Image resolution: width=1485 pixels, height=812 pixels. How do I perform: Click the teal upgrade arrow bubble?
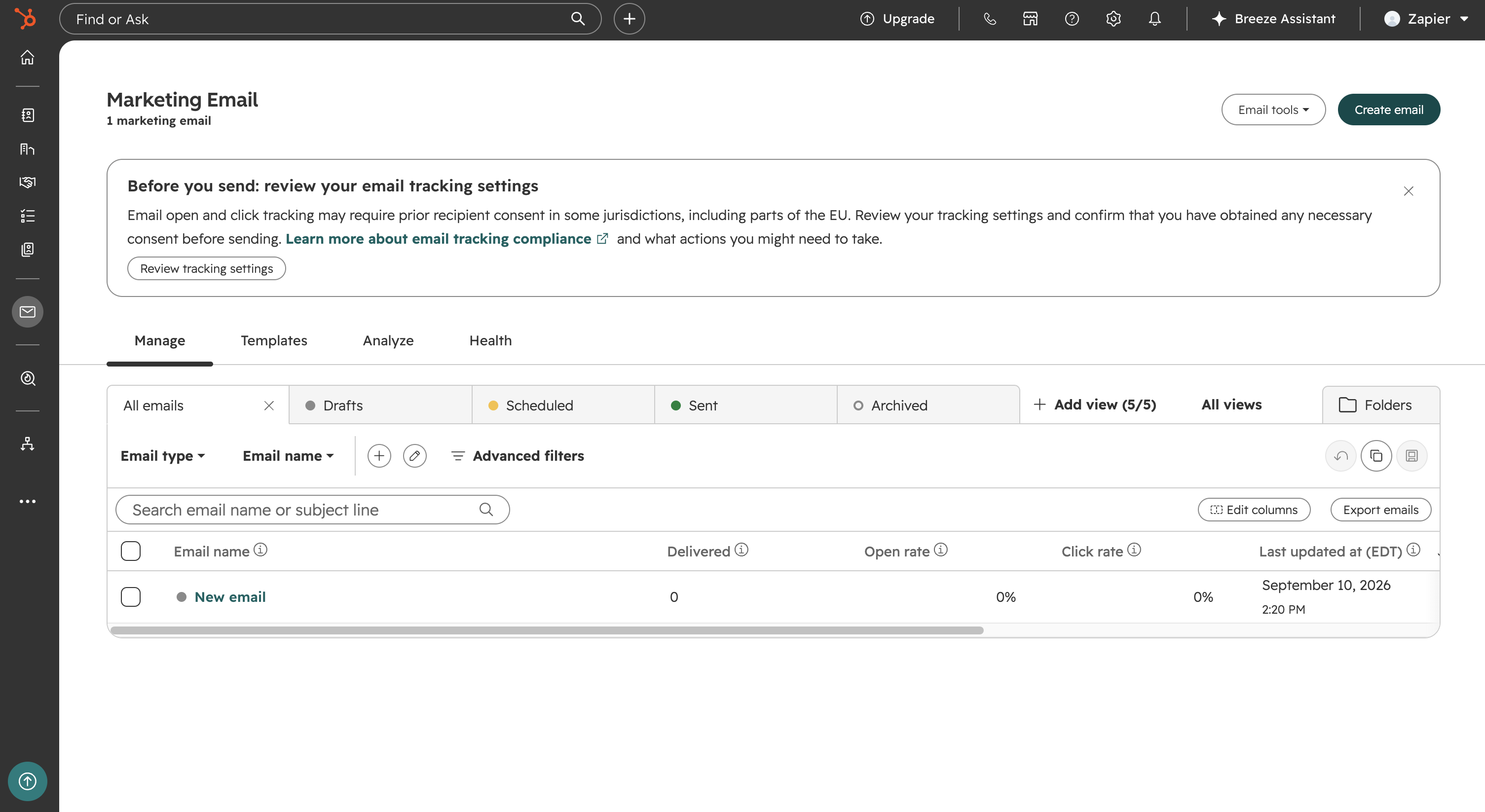point(27,781)
